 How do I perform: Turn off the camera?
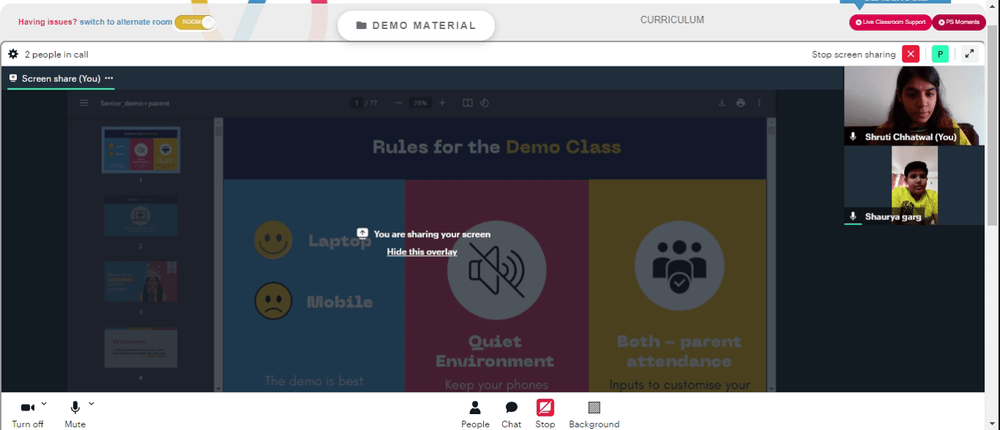(27, 413)
